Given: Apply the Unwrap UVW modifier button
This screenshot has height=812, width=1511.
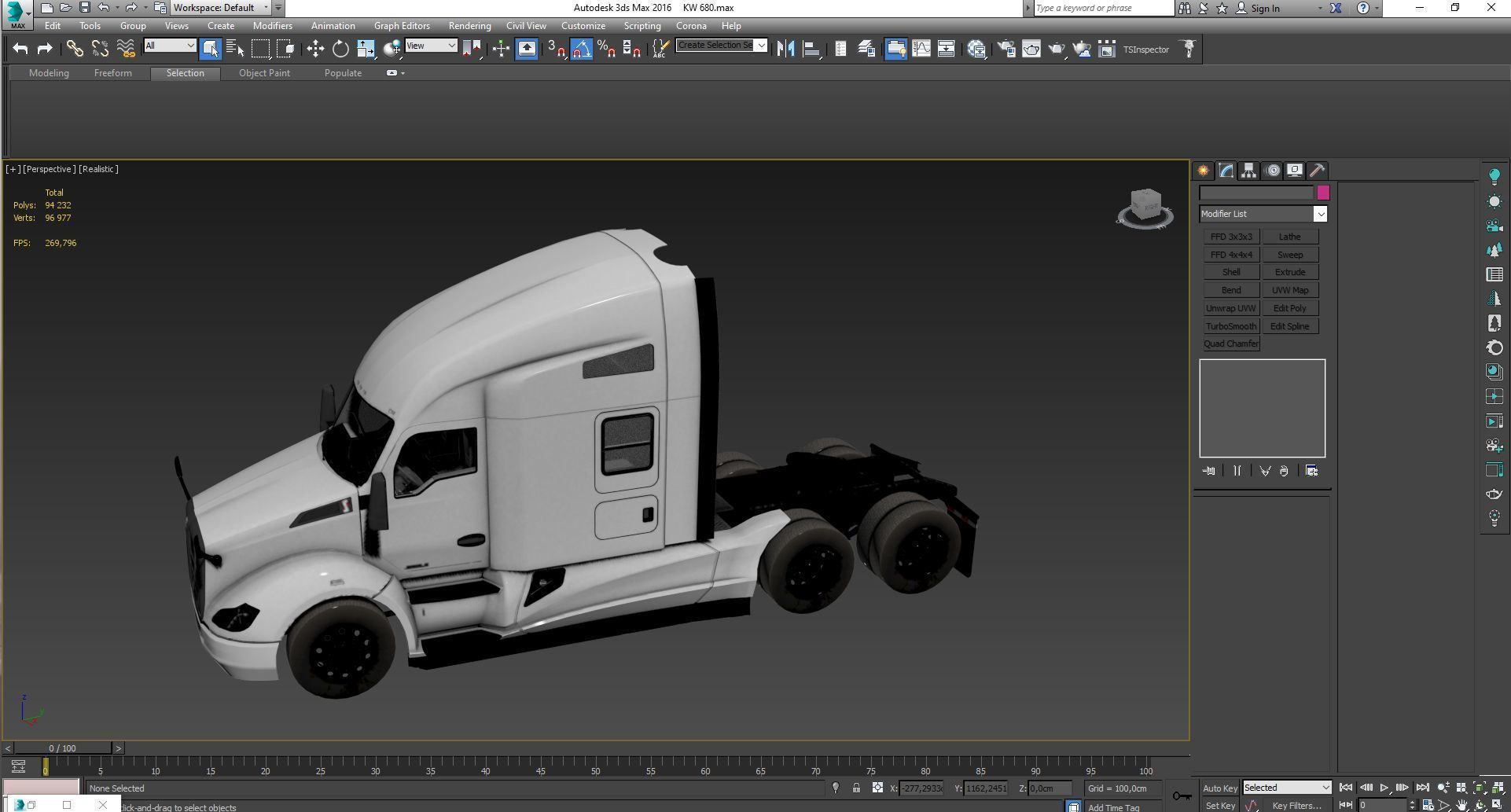Looking at the screenshot, I should coord(1231,308).
